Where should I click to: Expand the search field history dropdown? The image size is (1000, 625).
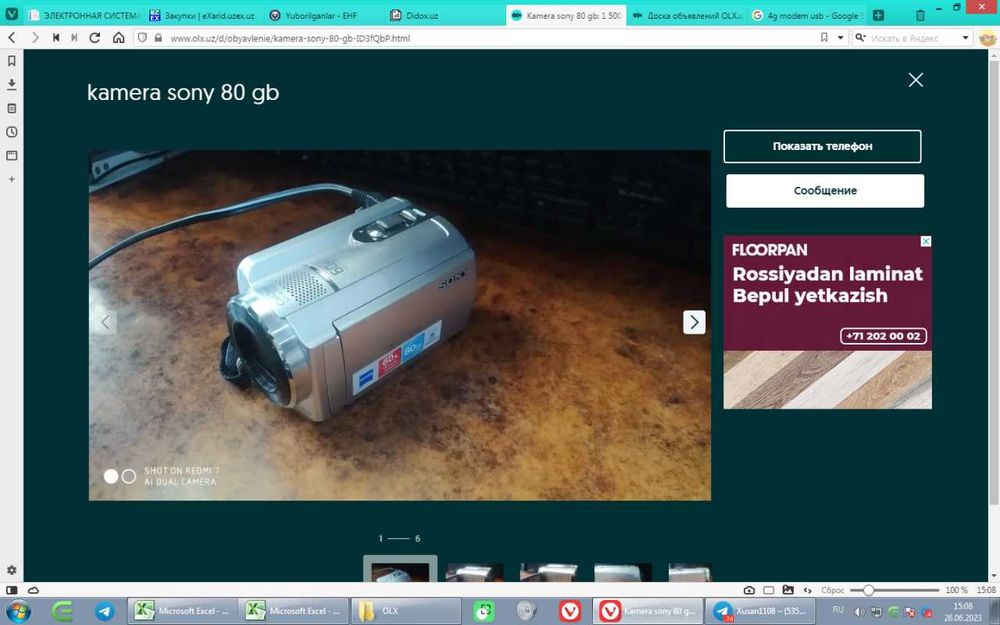pyautogui.click(x=966, y=38)
